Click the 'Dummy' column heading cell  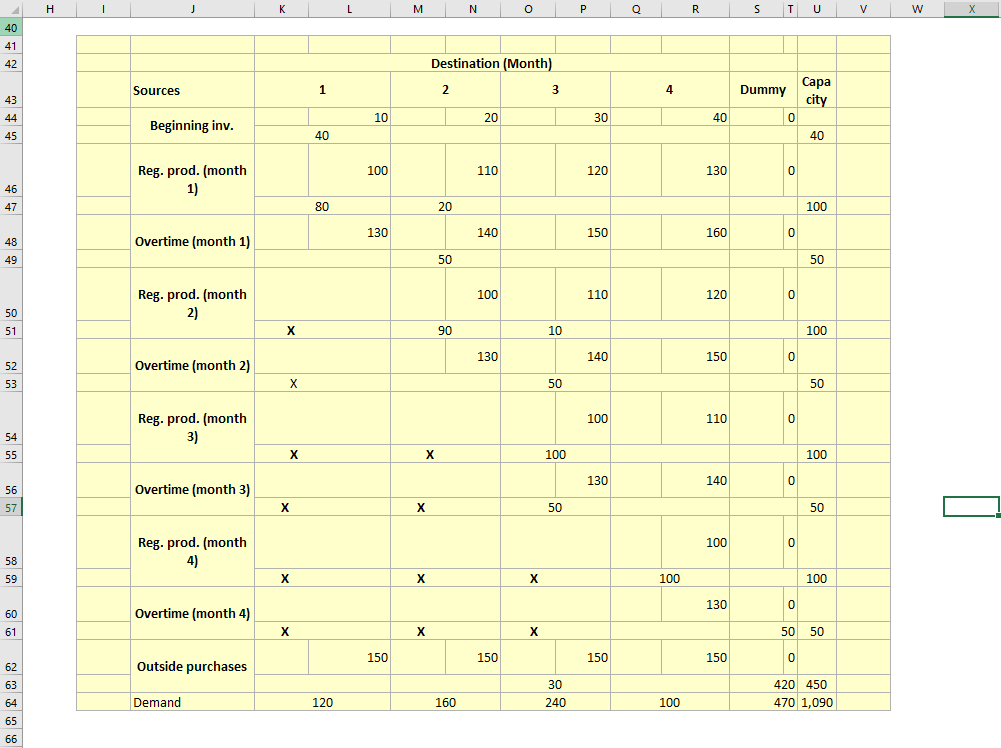(763, 90)
